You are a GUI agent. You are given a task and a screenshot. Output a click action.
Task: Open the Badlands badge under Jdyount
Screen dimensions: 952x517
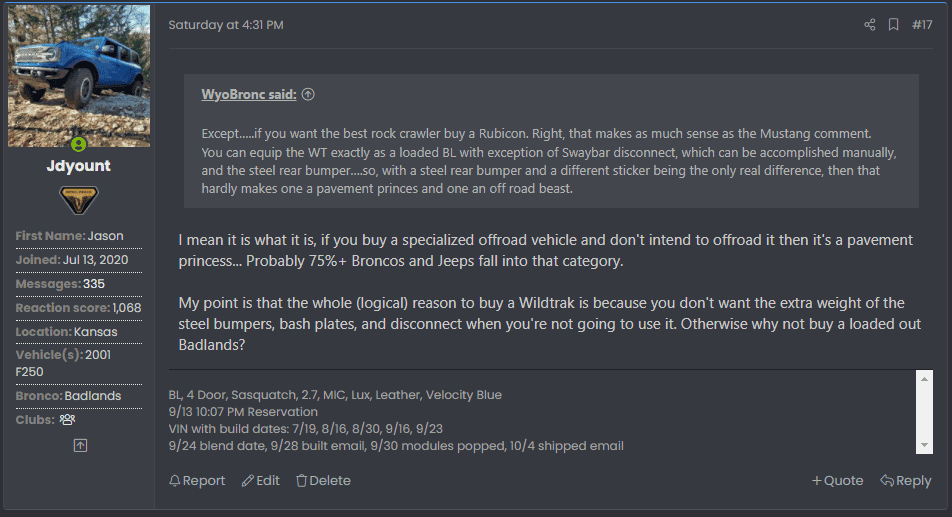tap(78, 200)
